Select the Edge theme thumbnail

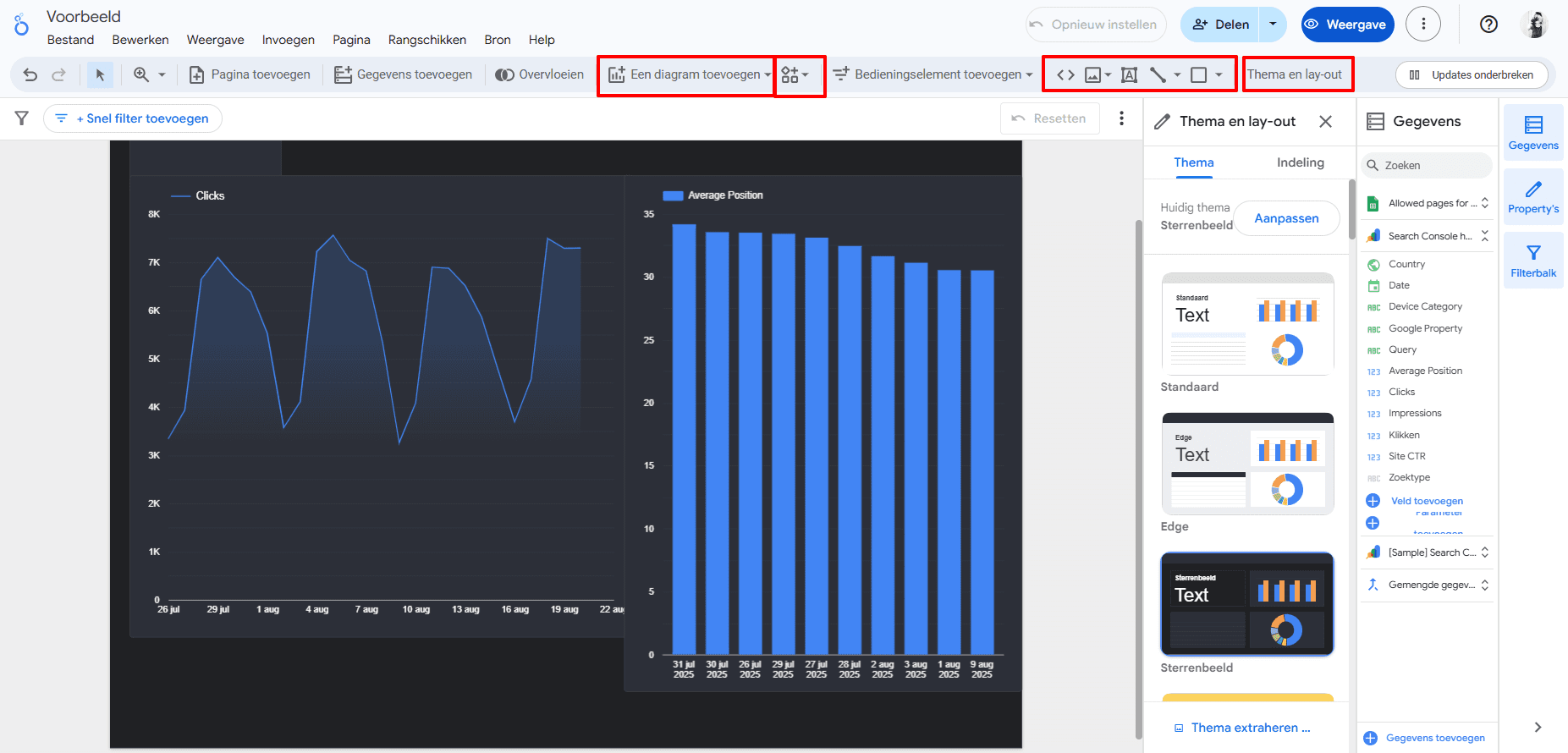pyautogui.click(x=1248, y=464)
